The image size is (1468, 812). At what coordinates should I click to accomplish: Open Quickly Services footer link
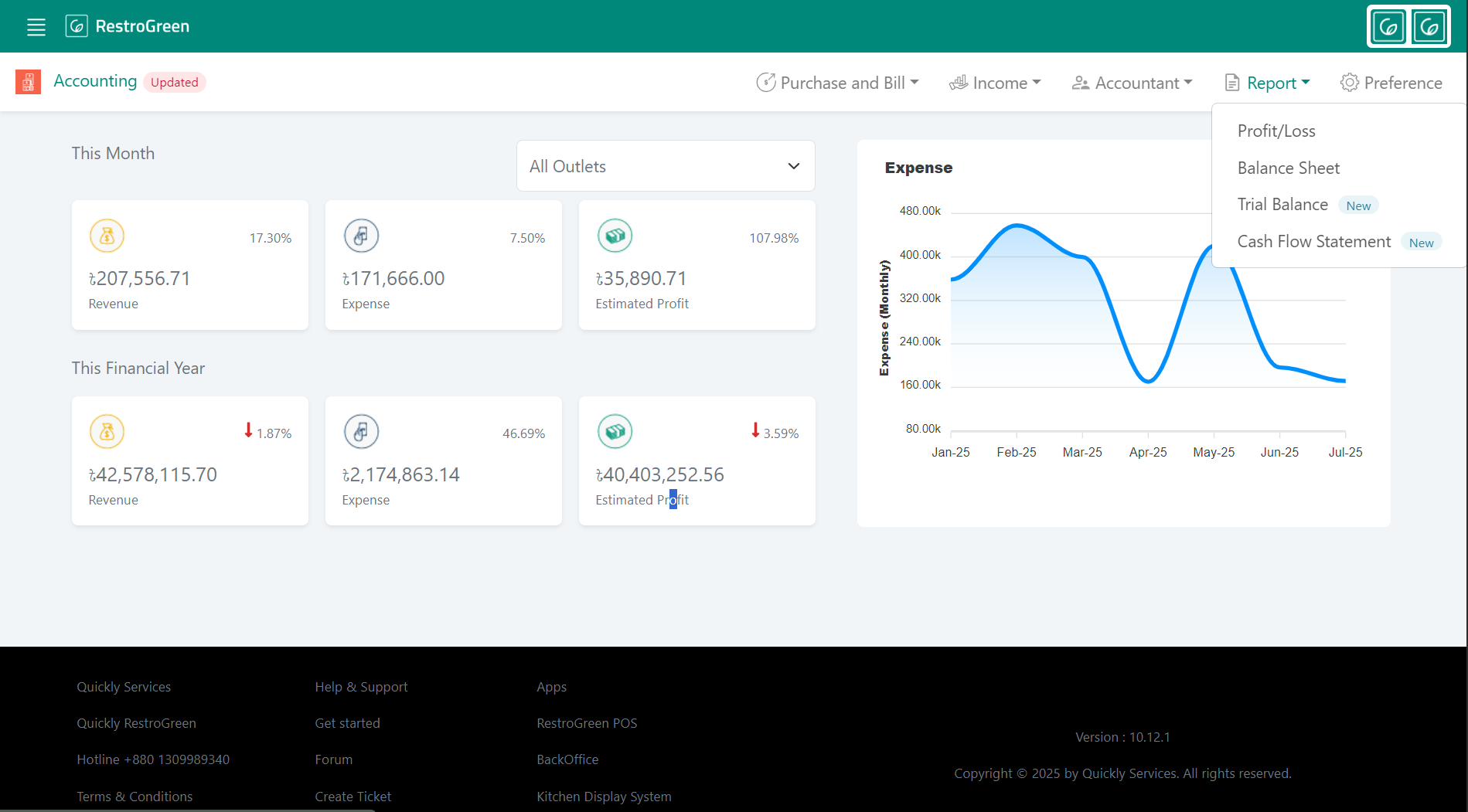pos(124,687)
